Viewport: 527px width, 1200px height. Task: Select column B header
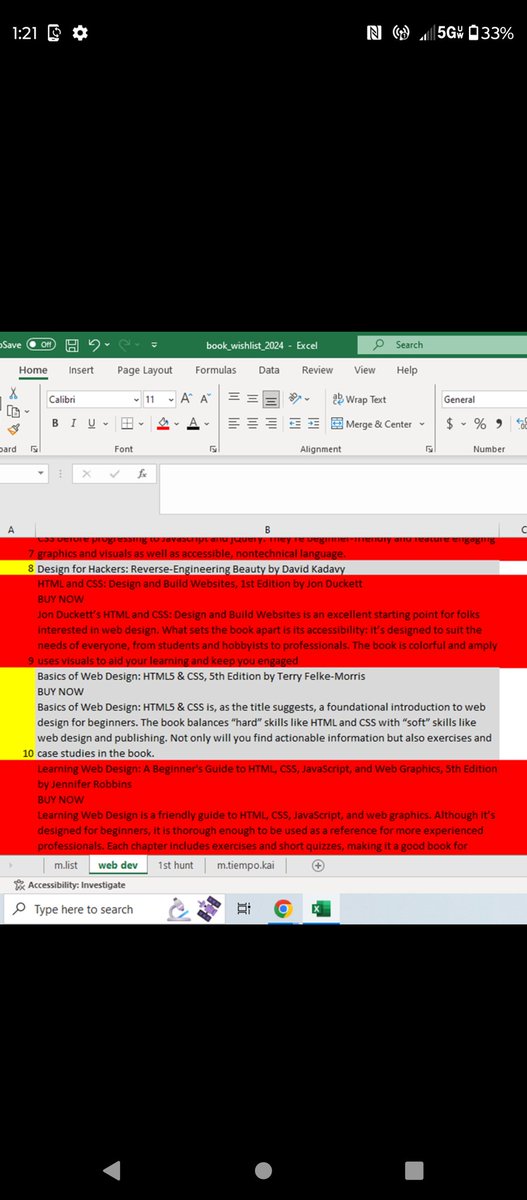click(x=267, y=528)
